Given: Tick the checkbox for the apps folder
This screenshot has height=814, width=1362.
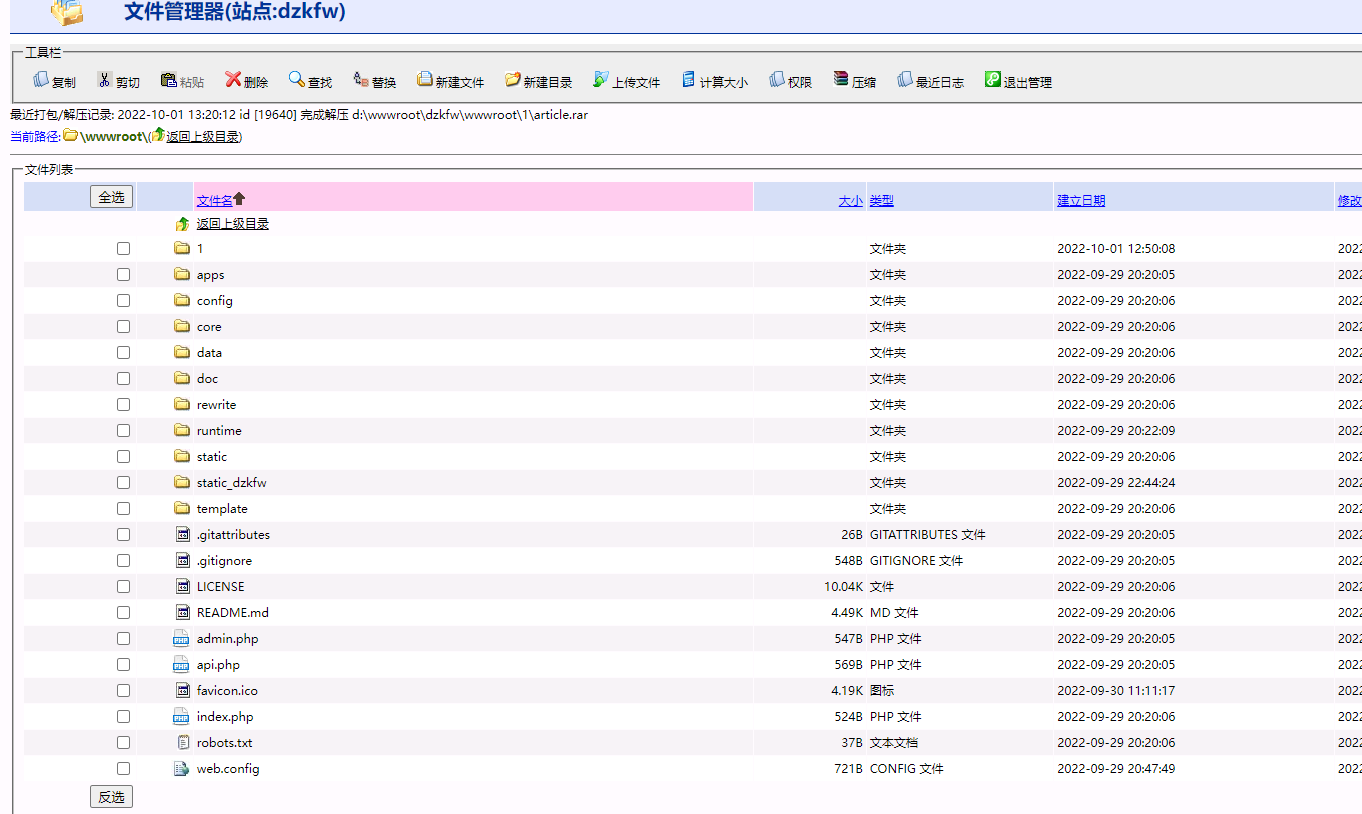Looking at the screenshot, I should (123, 275).
